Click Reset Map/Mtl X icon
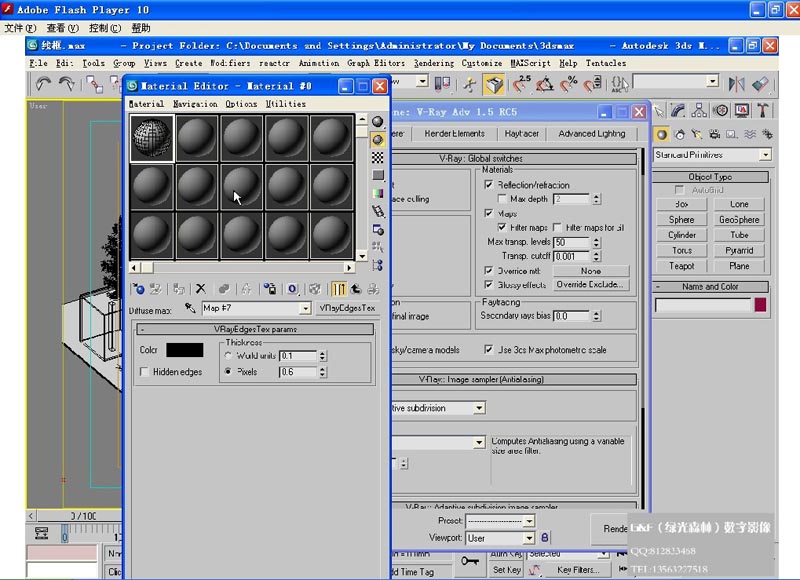Image resolution: width=800 pixels, height=580 pixels. tap(201, 289)
